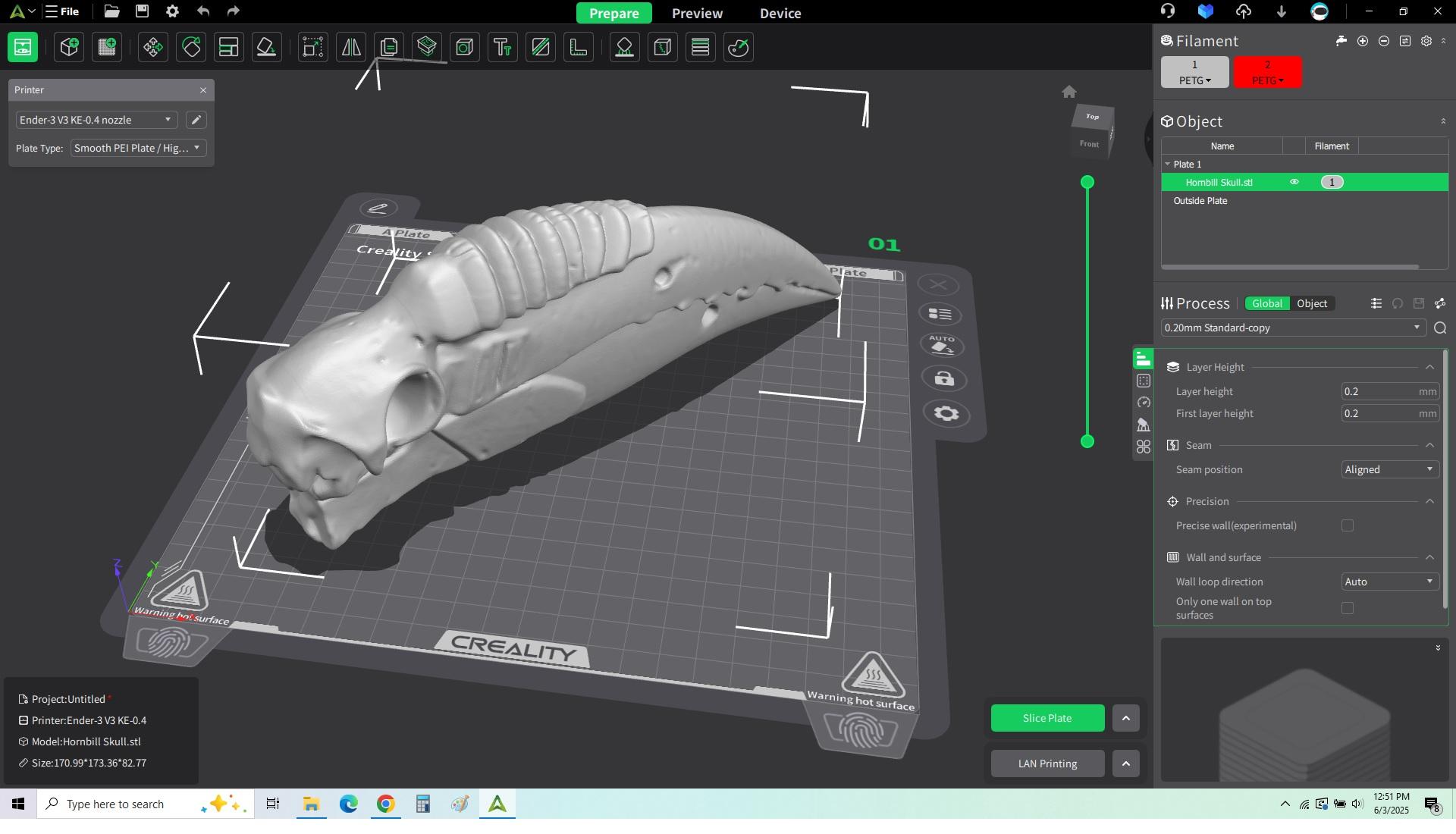1456x834 pixels.
Task: Switch process settings to Object tab
Action: pos(1311,303)
